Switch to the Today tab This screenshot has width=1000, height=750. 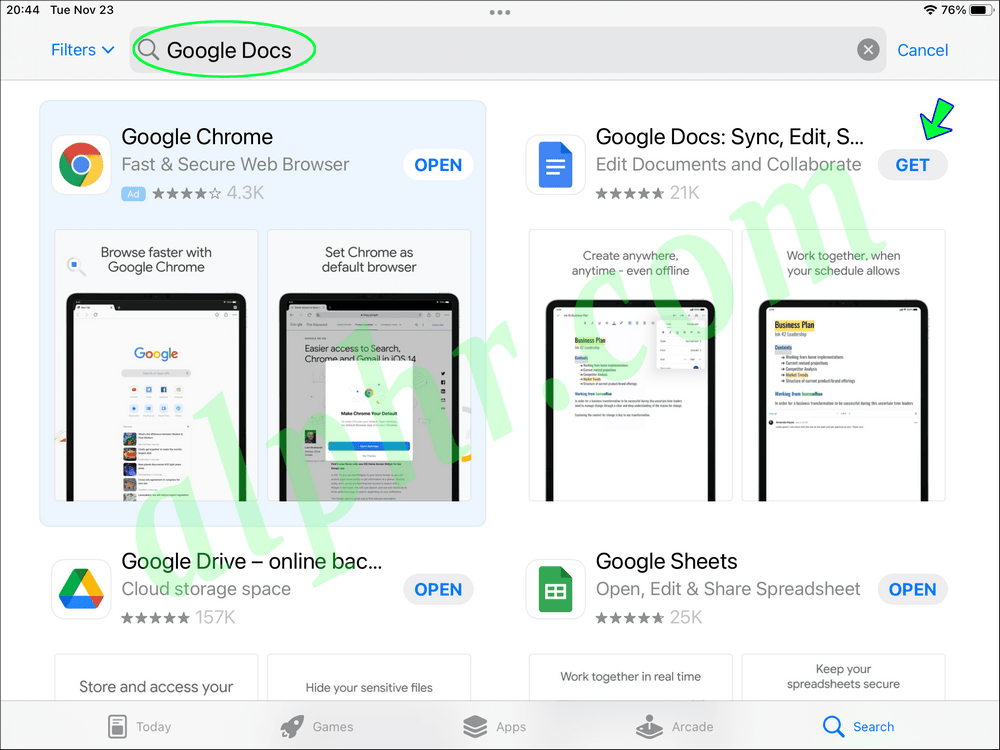pyautogui.click(x=140, y=726)
